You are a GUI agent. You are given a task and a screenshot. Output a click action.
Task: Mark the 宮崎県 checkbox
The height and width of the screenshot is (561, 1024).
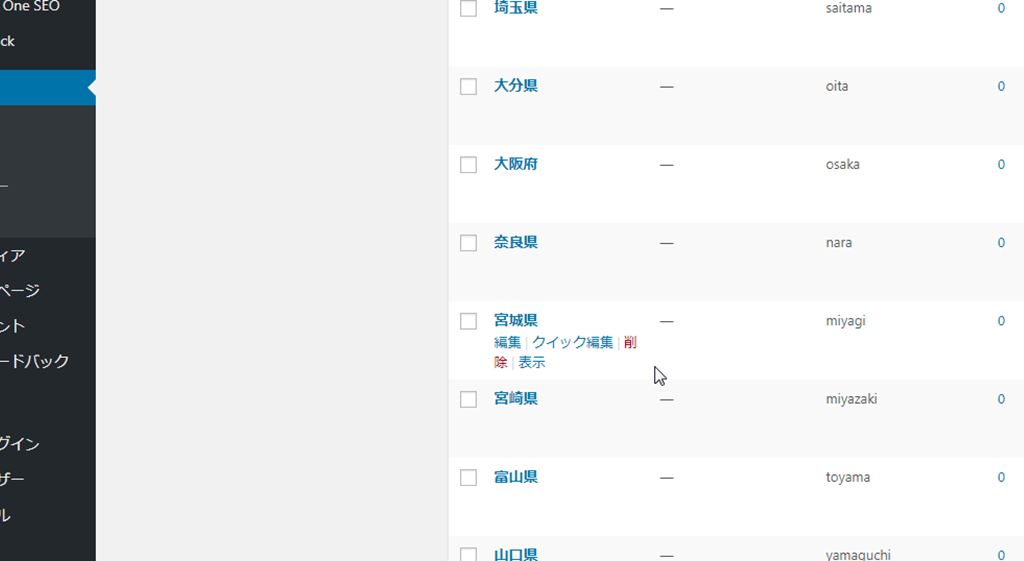468,399
